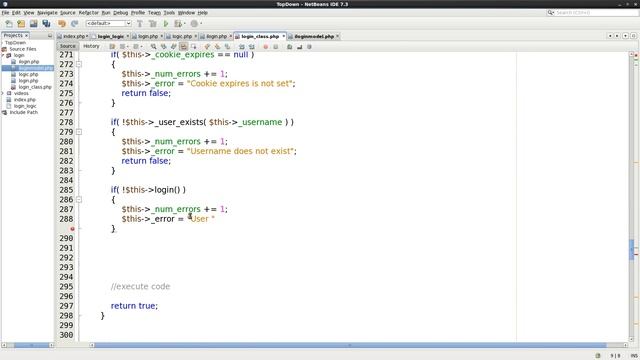
Task: Go to next bookmark
Action: (x=217, y=47)
